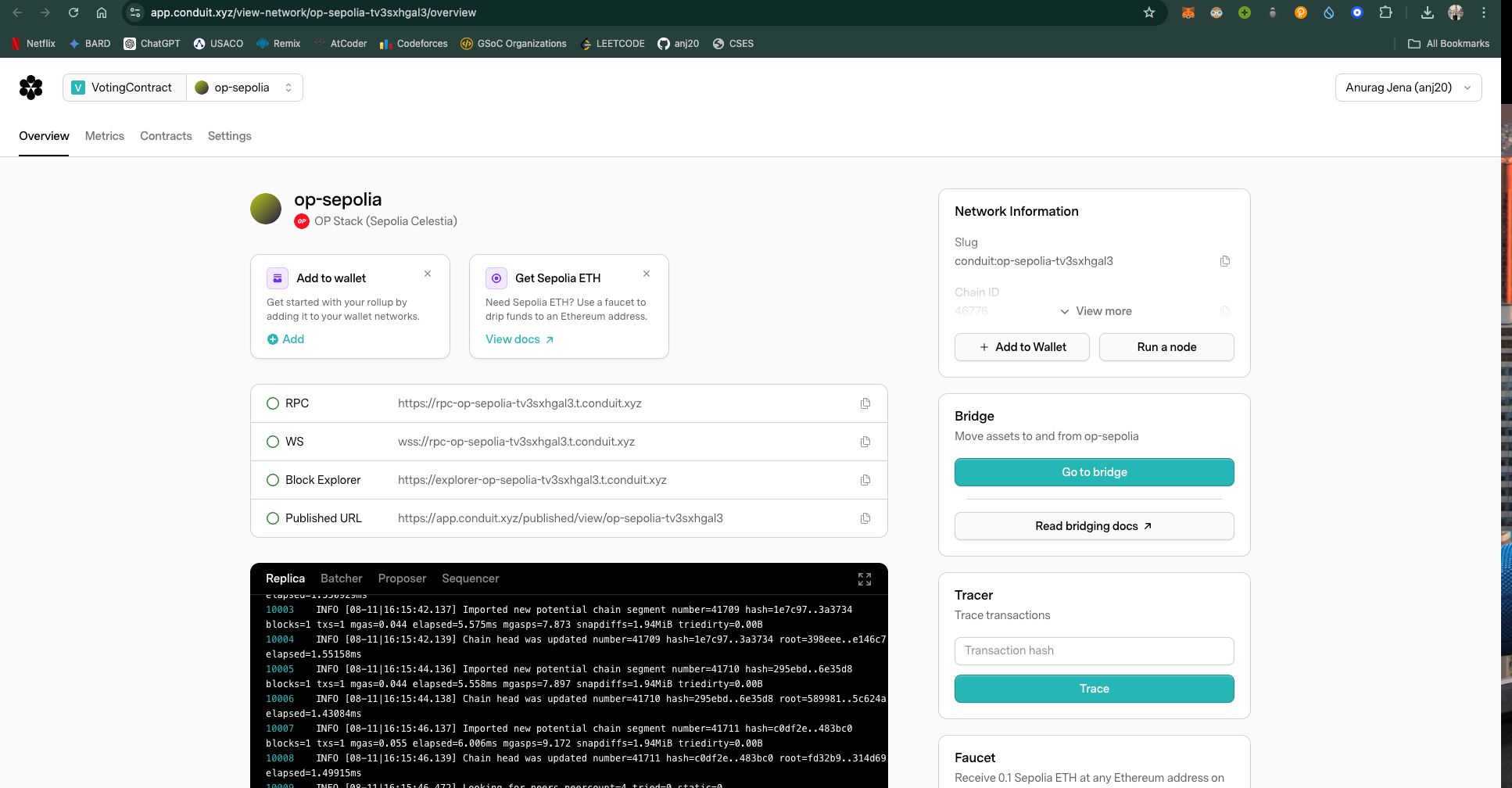Click Go to bridge button
The width and height of the screenshot is (1512, 788).
point(1095,472)
